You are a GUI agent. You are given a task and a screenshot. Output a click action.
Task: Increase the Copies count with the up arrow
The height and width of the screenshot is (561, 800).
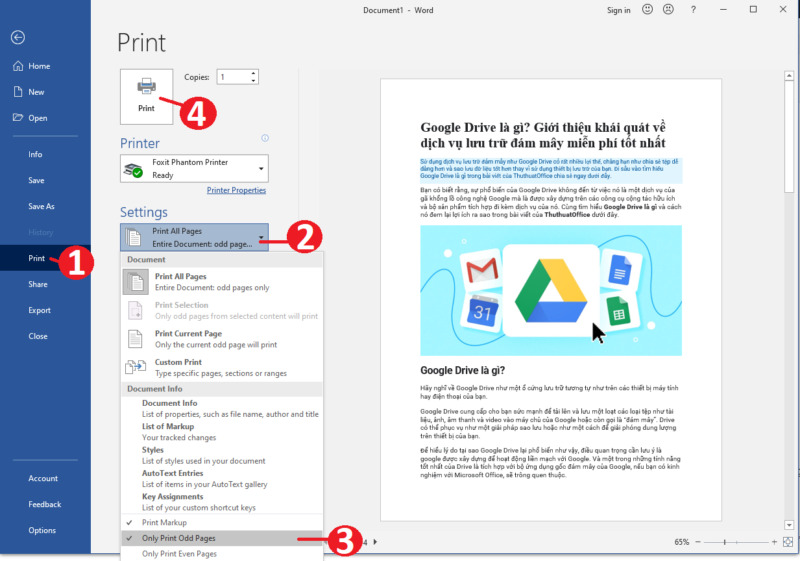click(x=253, y=72)
